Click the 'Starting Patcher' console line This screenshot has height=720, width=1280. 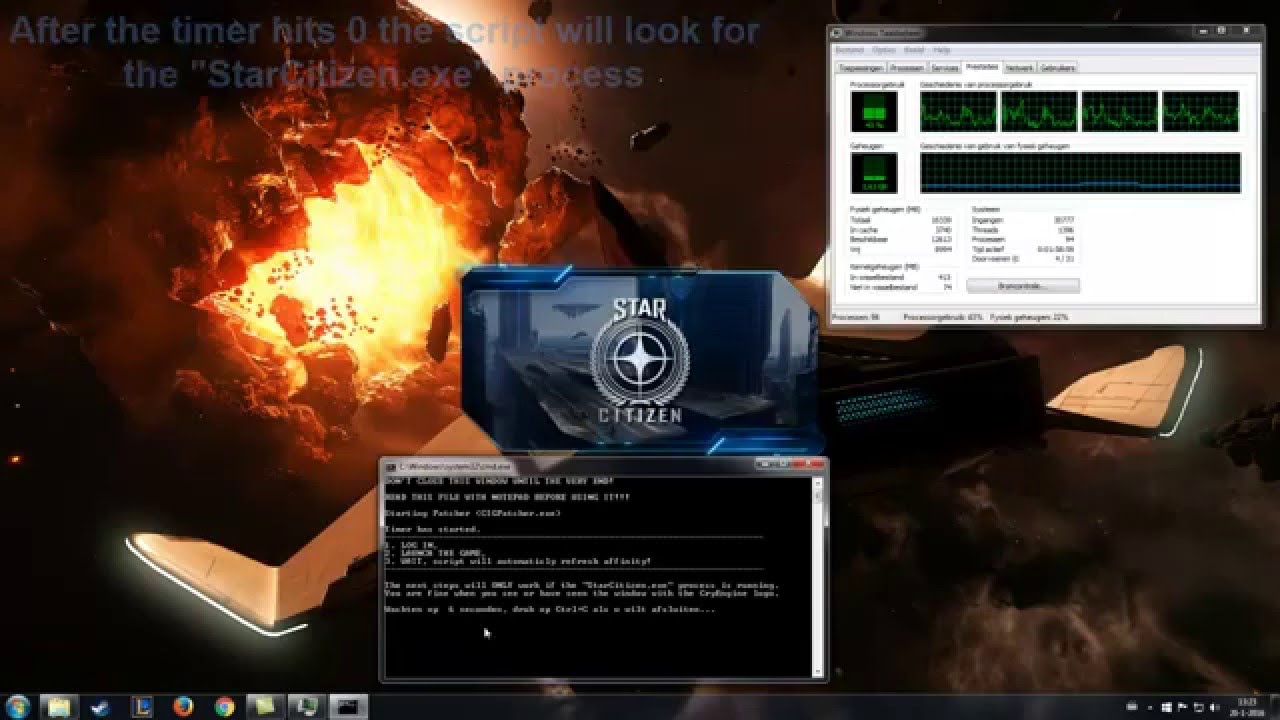coord(472,513)
